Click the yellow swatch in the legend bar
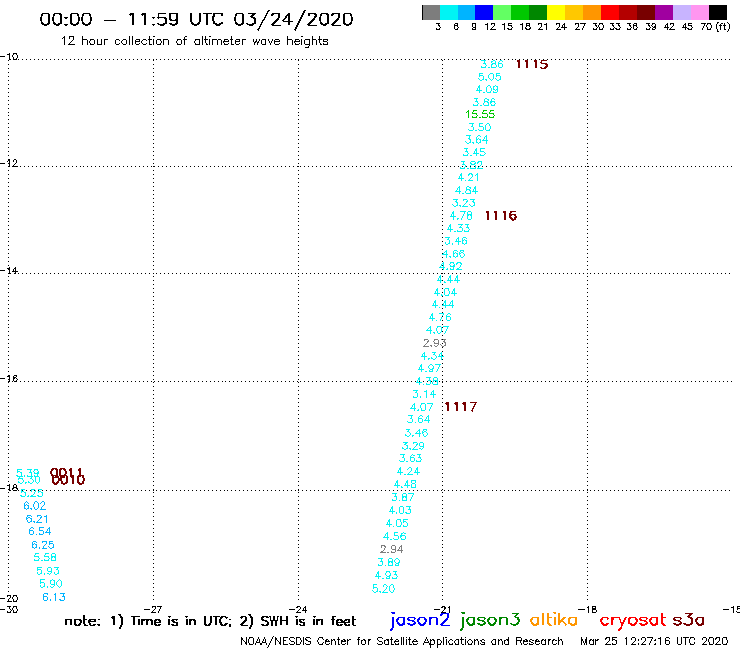Image resolution: width=740 pixels, height=650 pixels. tap(555, 12)
